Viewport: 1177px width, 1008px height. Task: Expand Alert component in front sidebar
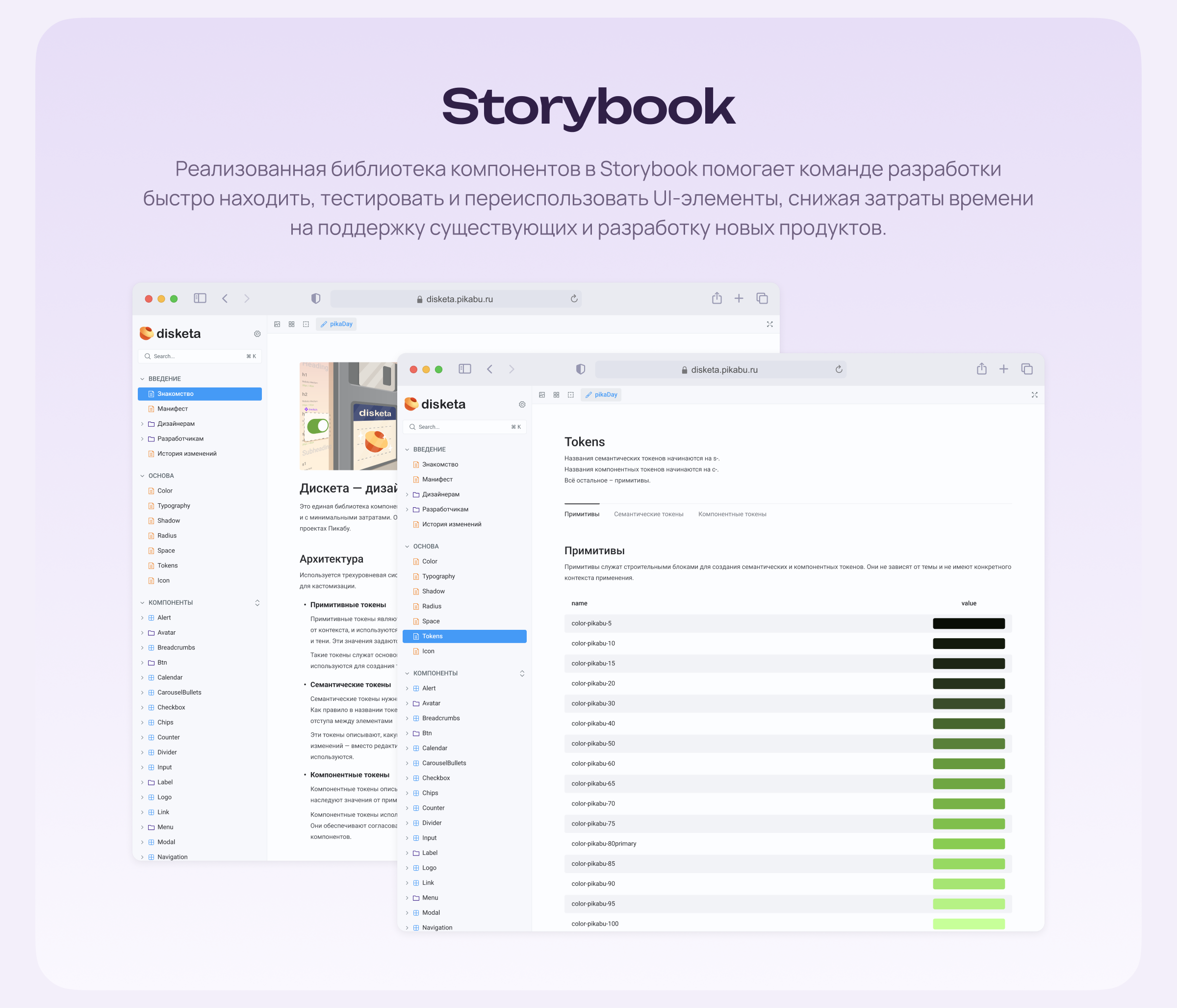click(407, 689)
